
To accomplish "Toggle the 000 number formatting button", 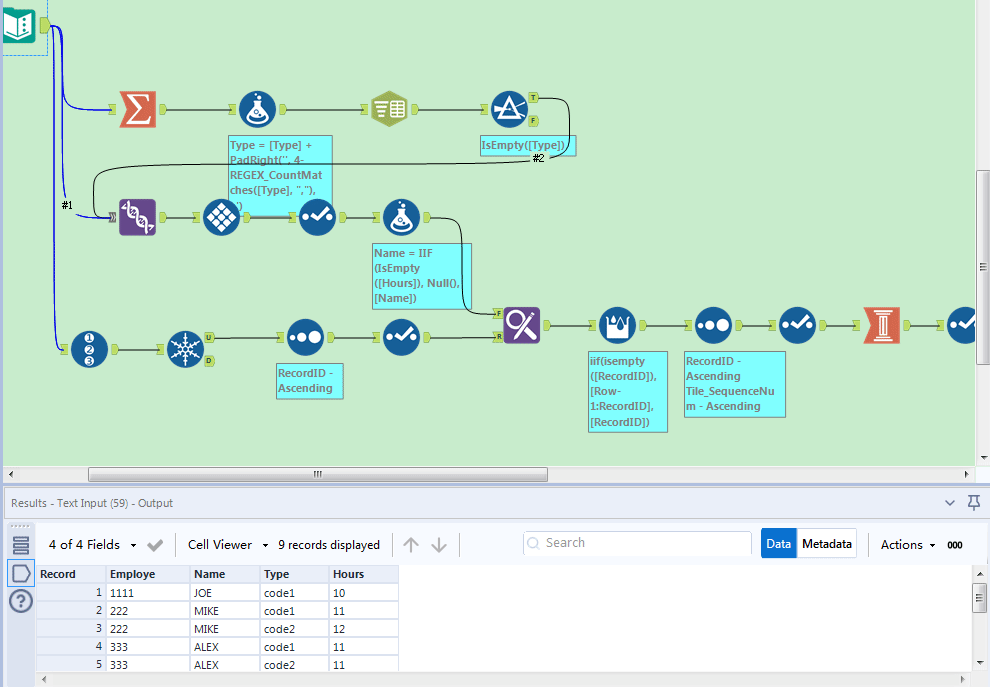I will (x=955, y=545).
